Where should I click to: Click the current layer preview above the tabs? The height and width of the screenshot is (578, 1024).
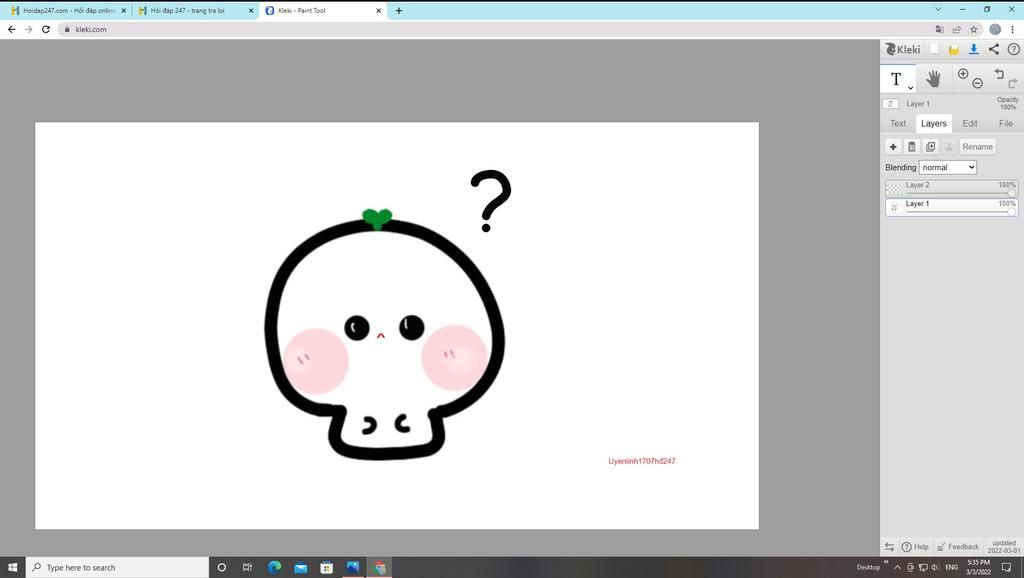(x=891, y=104)
